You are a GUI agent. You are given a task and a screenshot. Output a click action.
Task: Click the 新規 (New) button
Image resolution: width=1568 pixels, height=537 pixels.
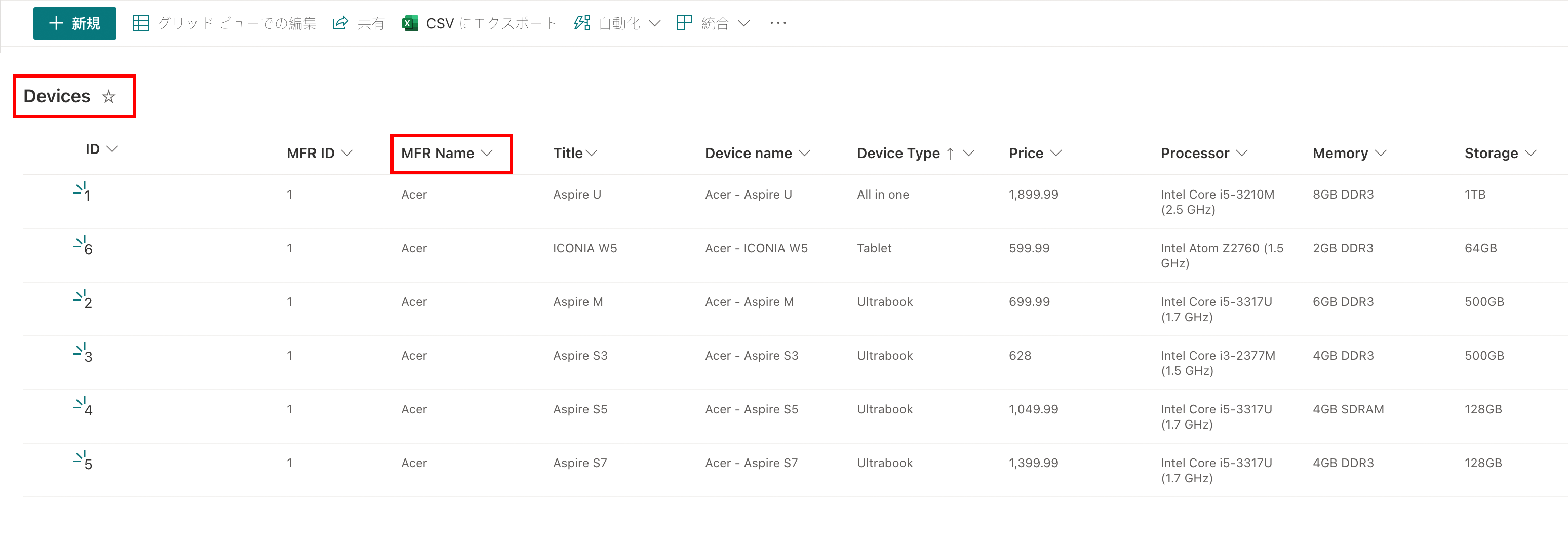click(x=74, y=23)
